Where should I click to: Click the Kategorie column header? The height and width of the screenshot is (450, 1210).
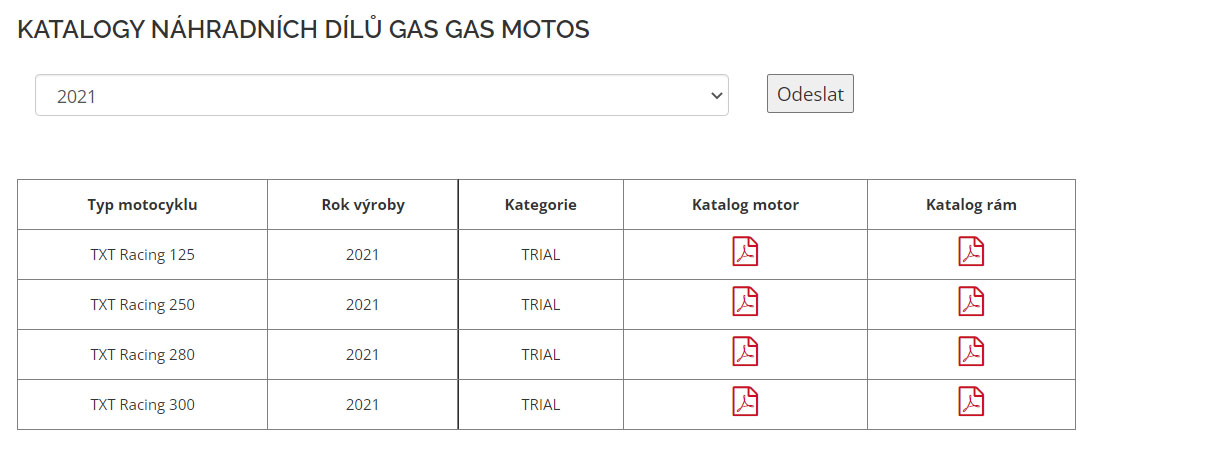[x=541, y=205]
